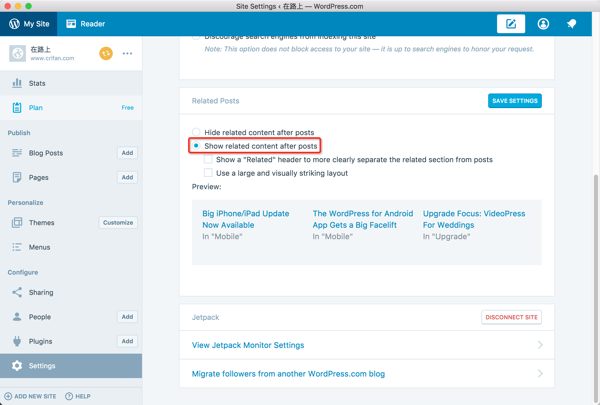Click Add button next to People
This screenshot has width=600, height=405.
[x=127, y=317]
